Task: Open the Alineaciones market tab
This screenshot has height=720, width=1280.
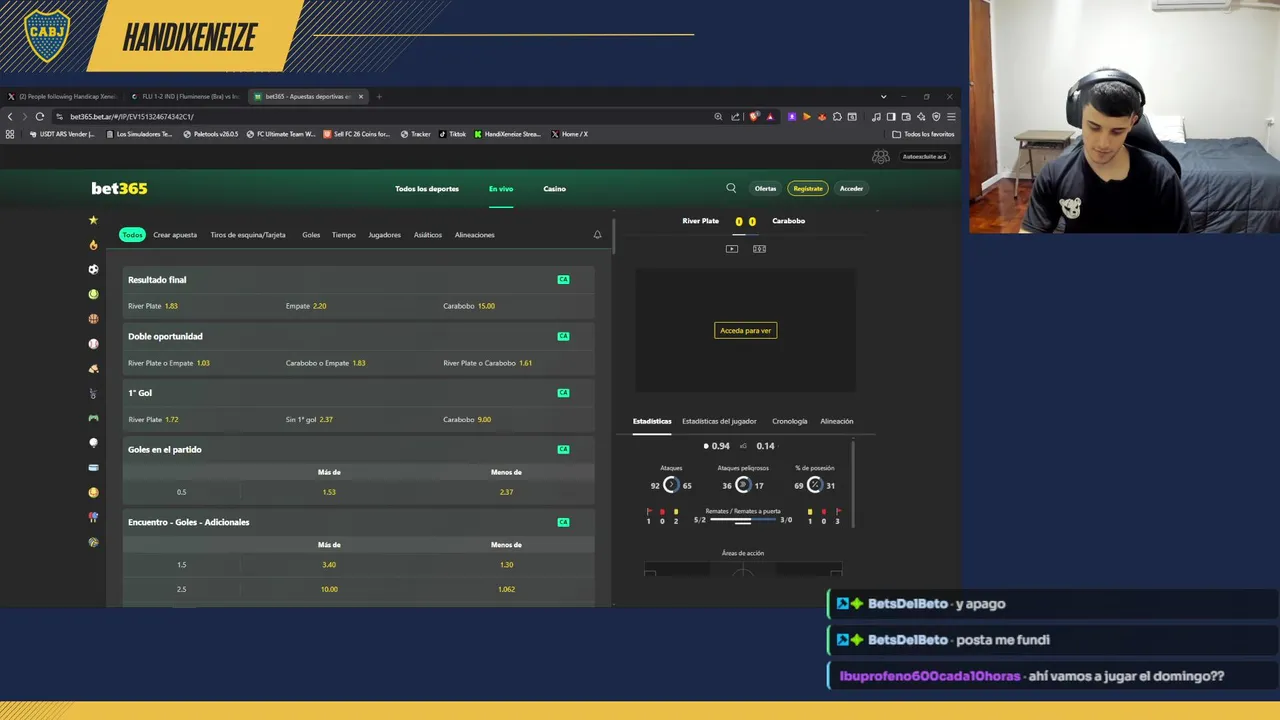Action: (475, 235)
